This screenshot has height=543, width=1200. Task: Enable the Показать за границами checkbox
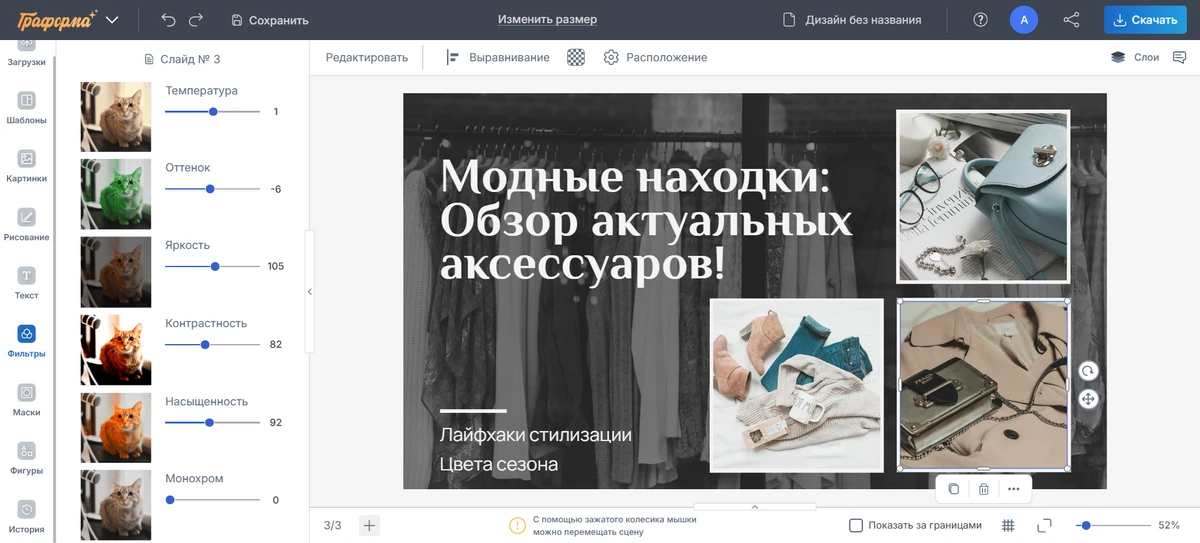pos(856,525)
